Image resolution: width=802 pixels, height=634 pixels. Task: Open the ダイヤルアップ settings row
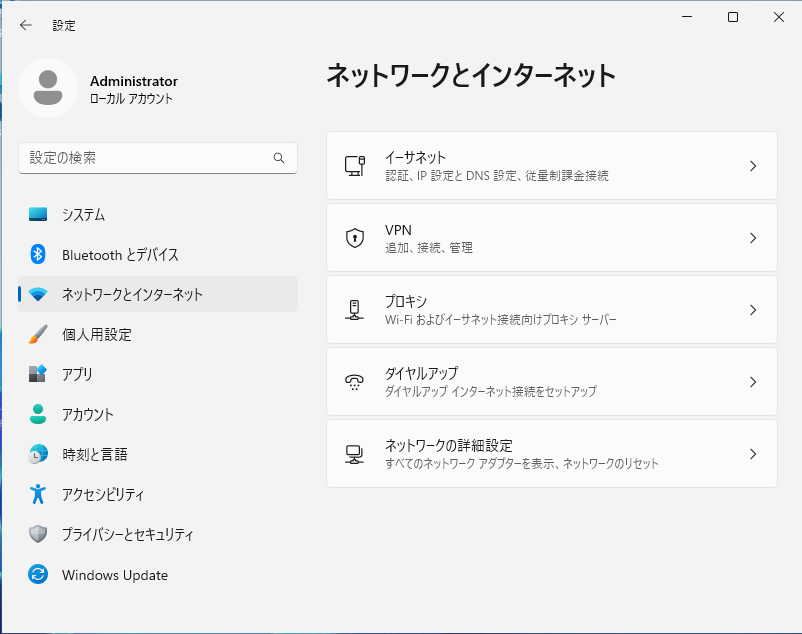[x=552, y=382]
